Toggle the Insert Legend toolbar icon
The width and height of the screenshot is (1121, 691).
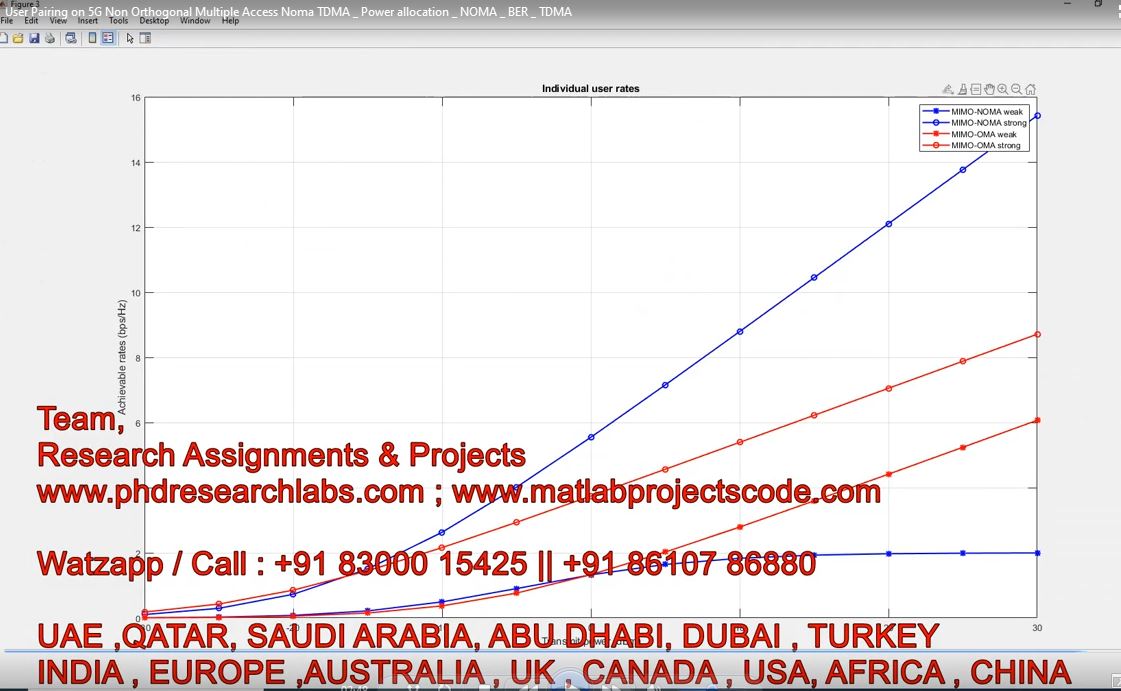click(x=108, y=38)
